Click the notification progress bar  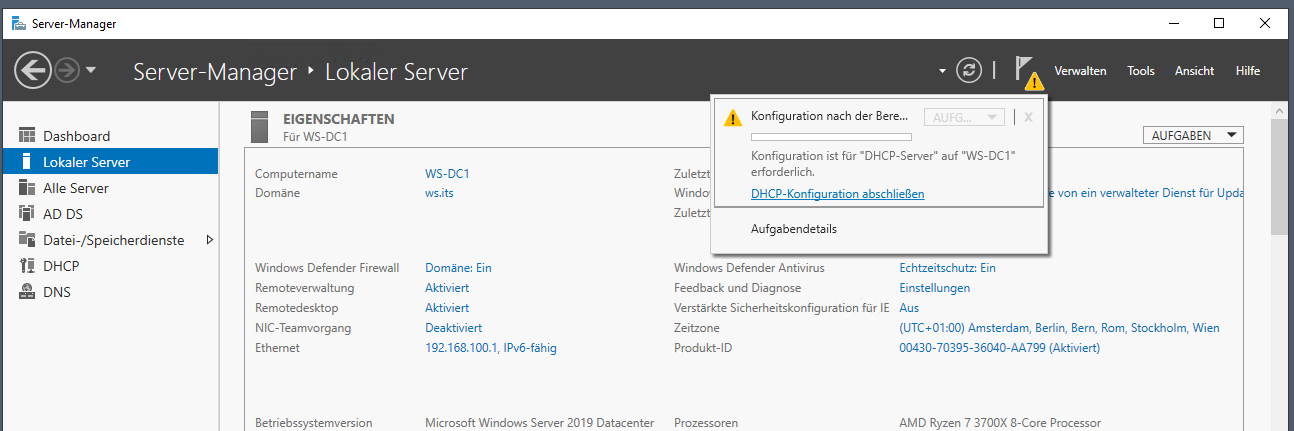831,136
